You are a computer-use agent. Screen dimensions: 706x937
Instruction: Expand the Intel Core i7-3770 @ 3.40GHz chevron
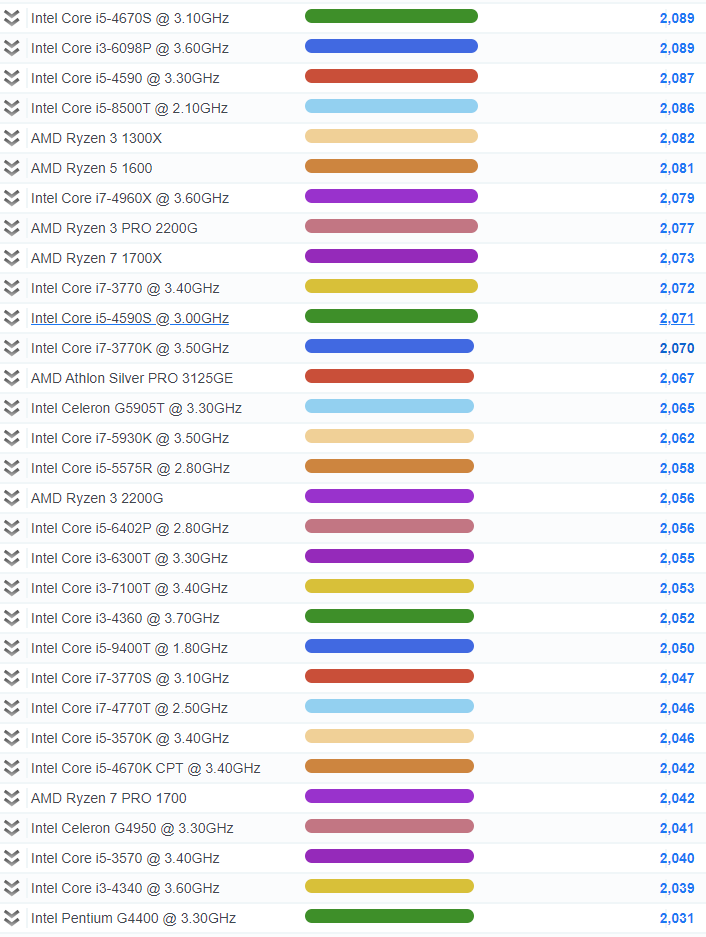tap(11, 288)
